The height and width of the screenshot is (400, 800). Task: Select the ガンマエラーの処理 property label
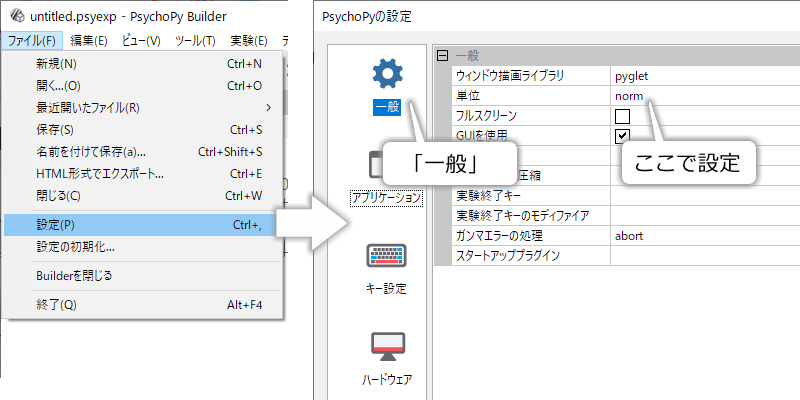(x=499, y=236)
